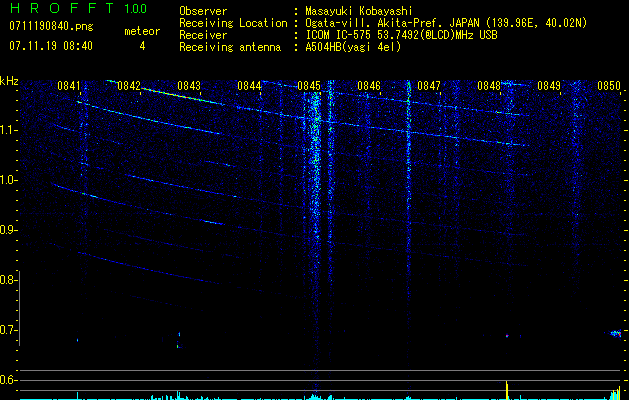
Task: Click the 0842 time marker
Action: click(x=129, y=86)
